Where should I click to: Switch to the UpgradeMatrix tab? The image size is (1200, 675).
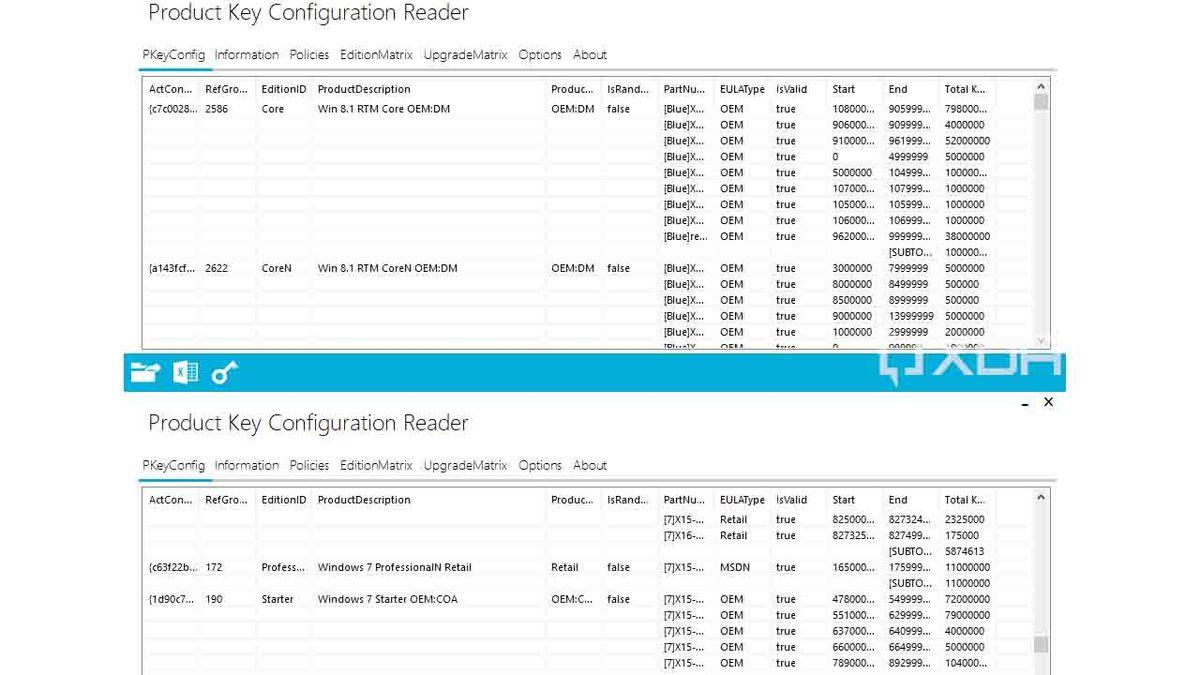click(x=465, y=55)
